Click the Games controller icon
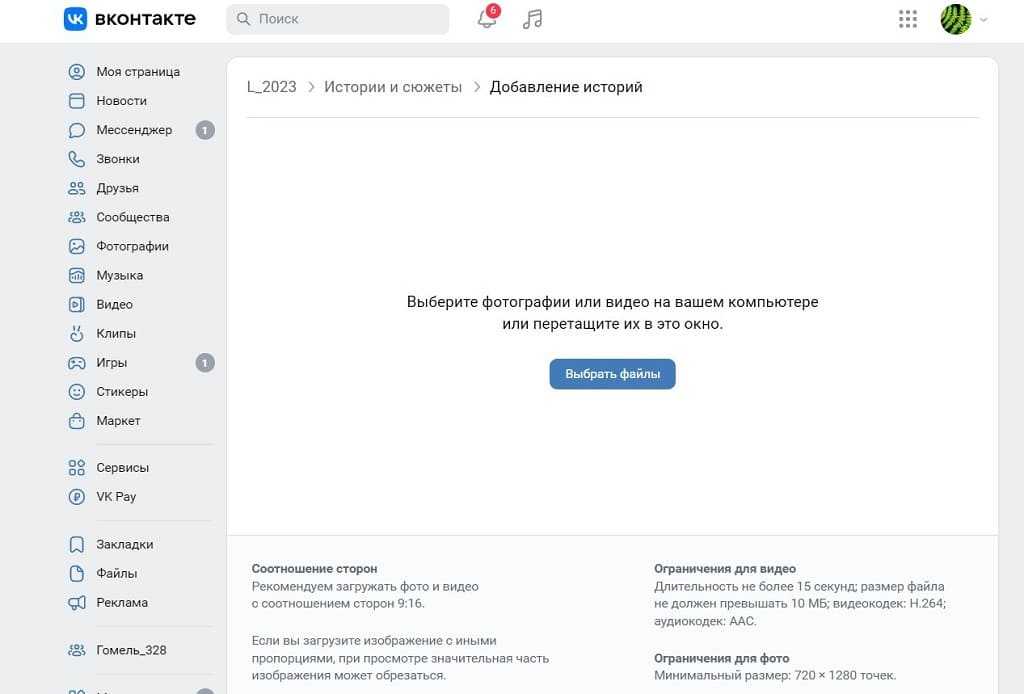1024x694 pixels. (77, 363)
